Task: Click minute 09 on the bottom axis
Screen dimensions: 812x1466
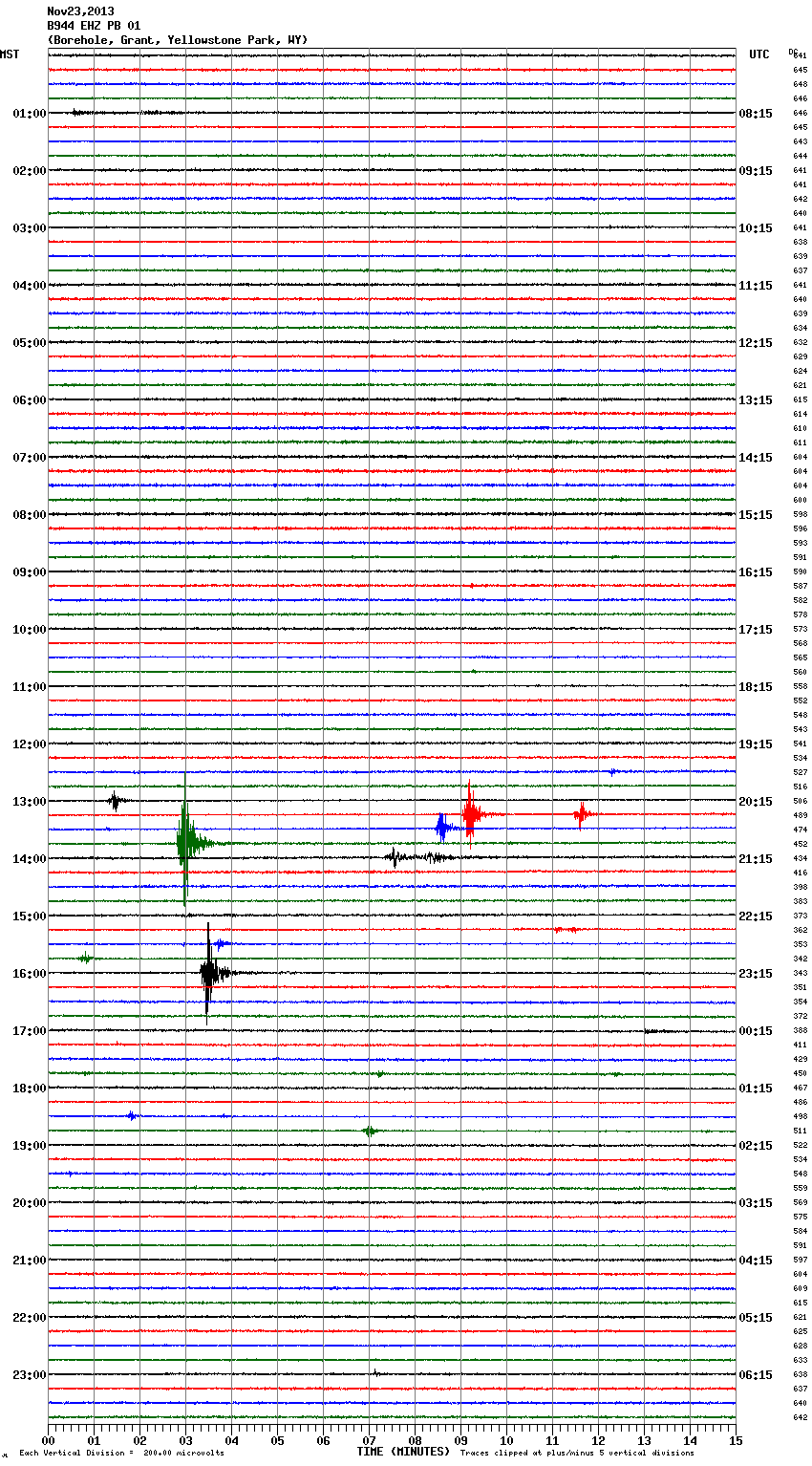Action: point(460,1440)
